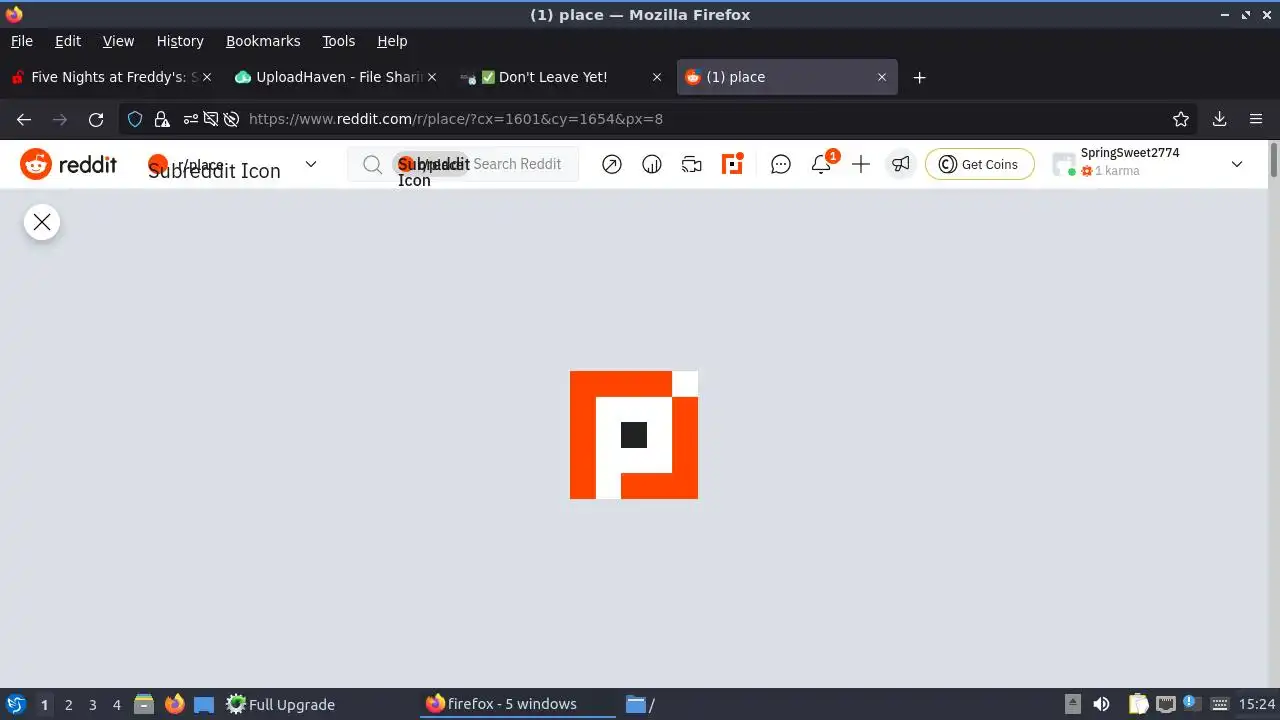Screen dimensions: 1280x720
Task: Close the UploadHaven tab
Action: click(x=432, y=77)
